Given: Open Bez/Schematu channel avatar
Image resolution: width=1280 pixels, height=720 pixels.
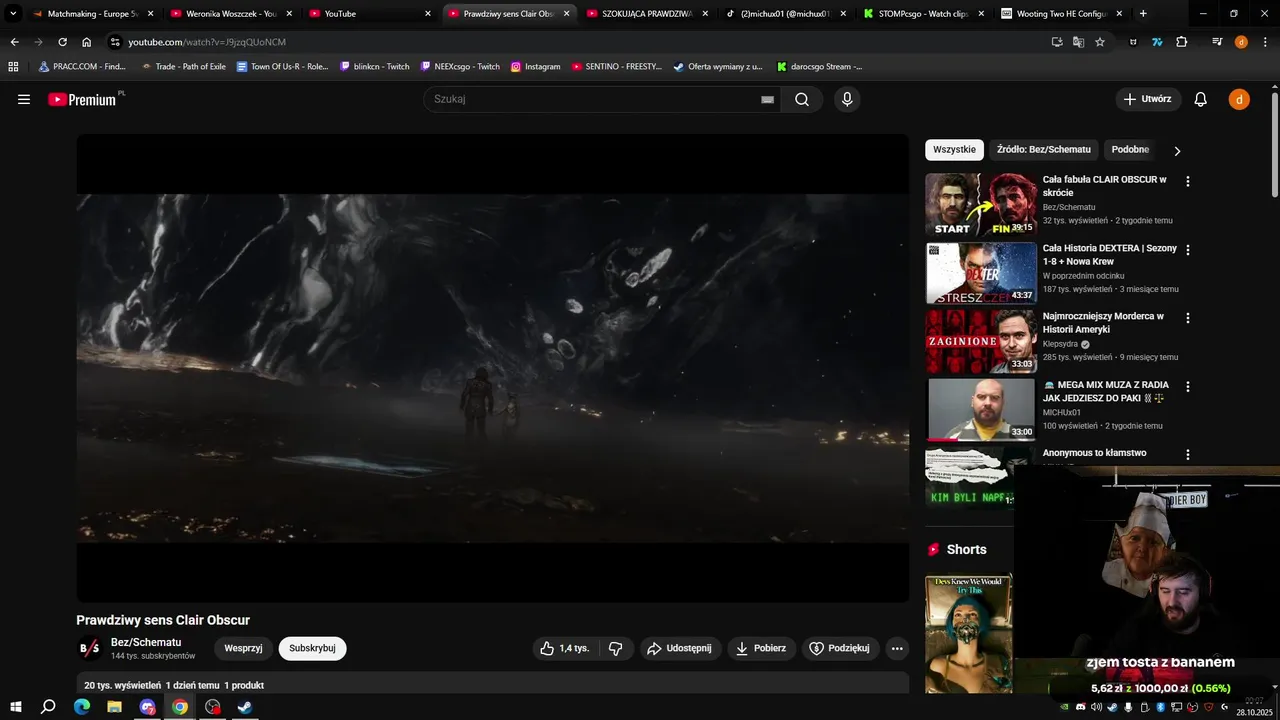Looking at the screenshot, I should coord(89,648).
